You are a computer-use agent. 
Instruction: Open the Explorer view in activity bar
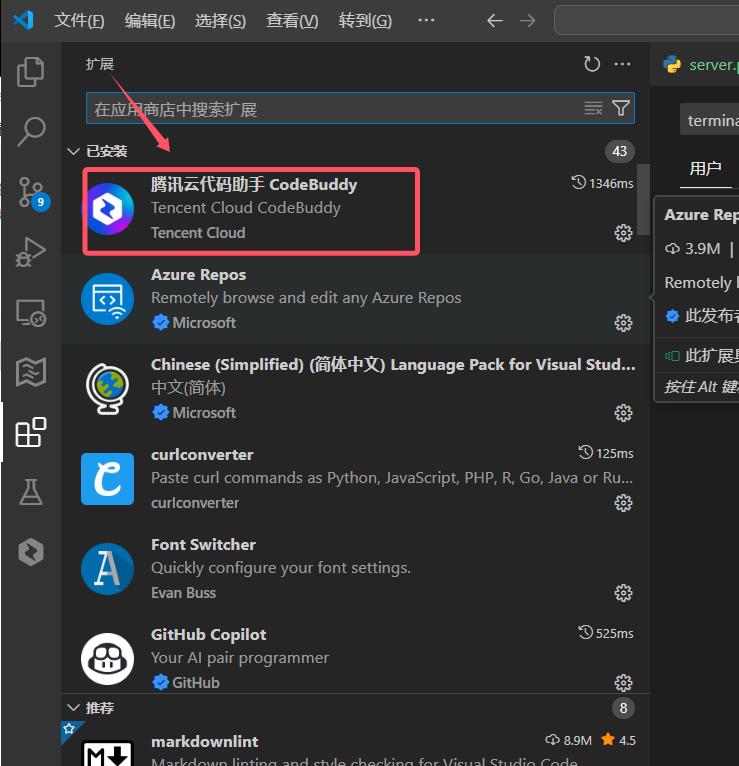31,72
